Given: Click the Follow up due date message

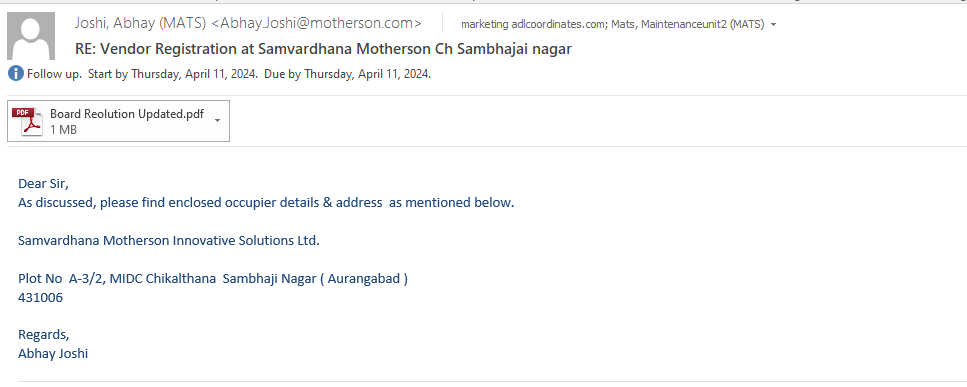Looking at the screenshot, I should [x=229, y=75].
